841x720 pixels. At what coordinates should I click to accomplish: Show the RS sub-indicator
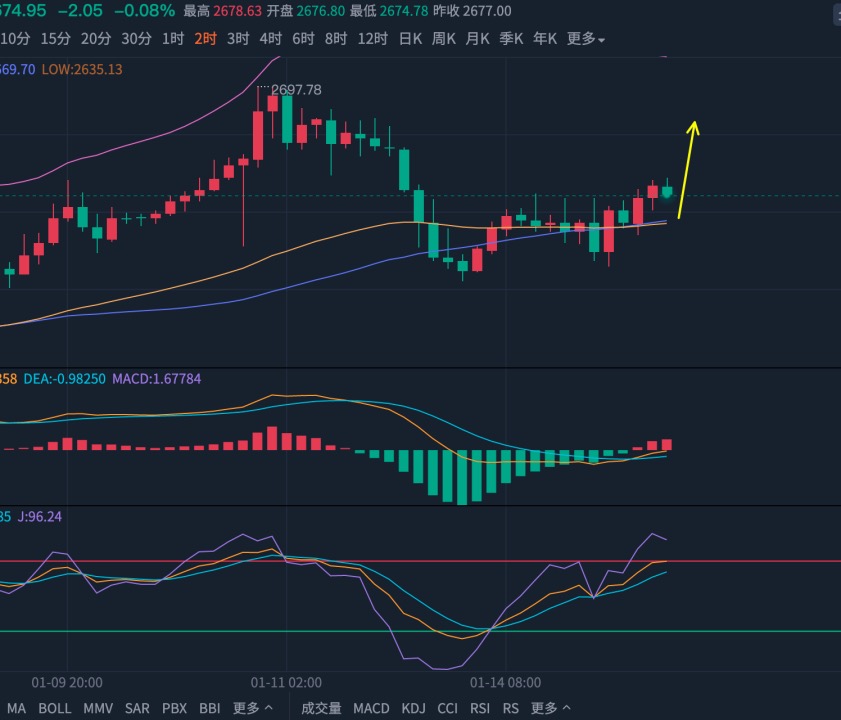511,708
